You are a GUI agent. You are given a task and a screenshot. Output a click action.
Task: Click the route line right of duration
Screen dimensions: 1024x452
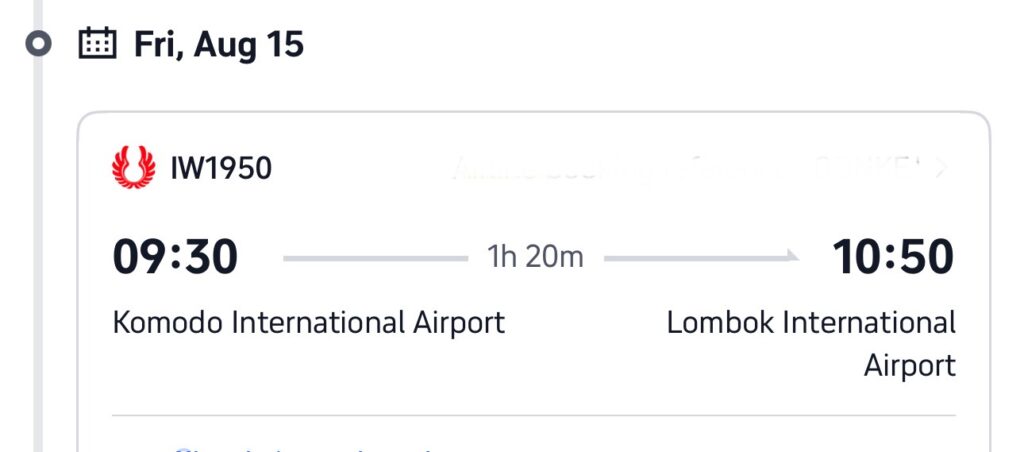pyautogui.click(x=701, y=259)
